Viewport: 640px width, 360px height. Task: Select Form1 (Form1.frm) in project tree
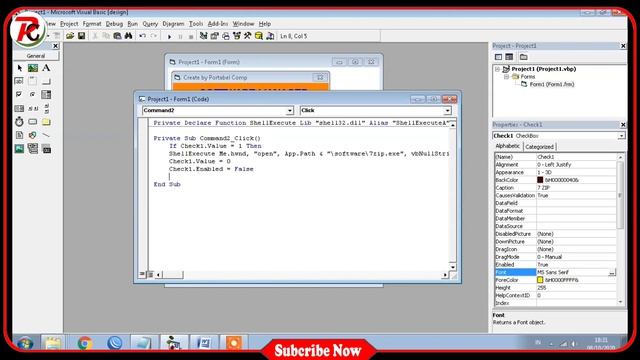[x=551, y=84]
